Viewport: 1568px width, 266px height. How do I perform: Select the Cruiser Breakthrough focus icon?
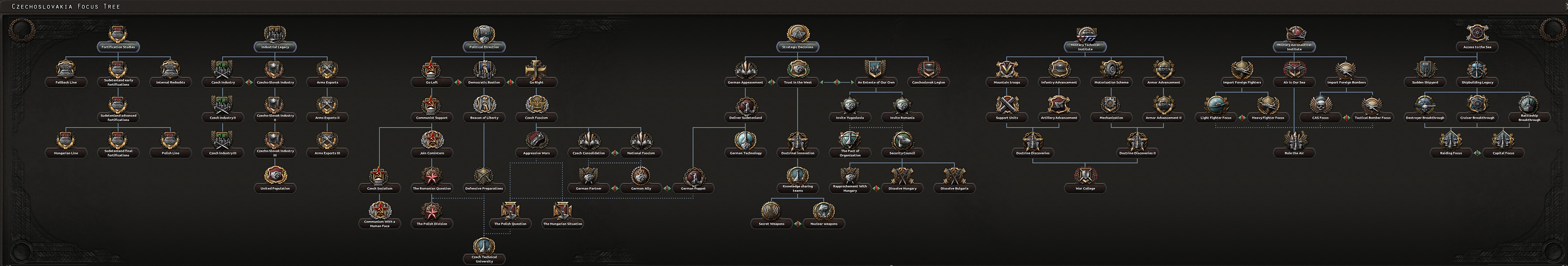pyautogui.click(x=1477, y=105)
